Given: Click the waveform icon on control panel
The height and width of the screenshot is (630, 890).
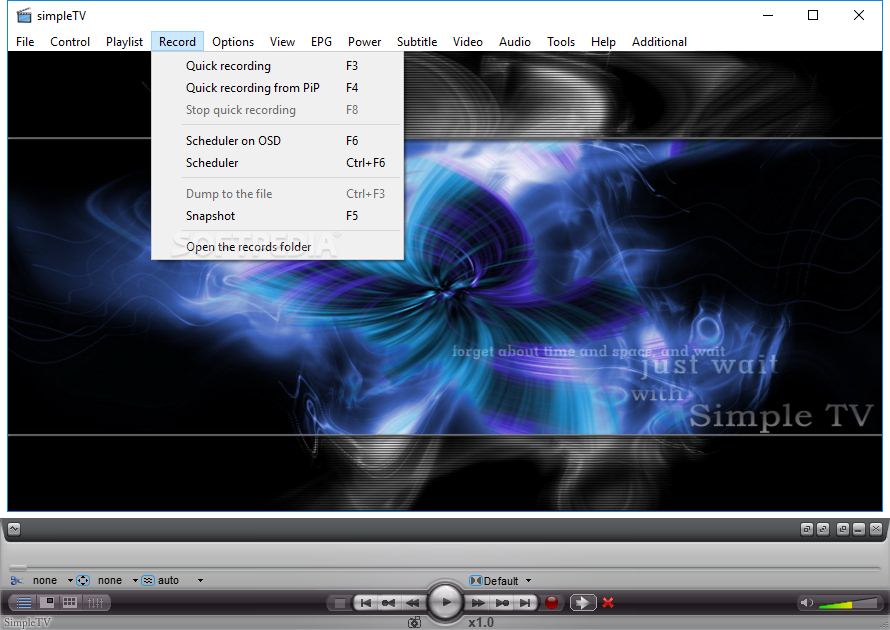Looking at the screenshot, I should [x=14, y=529].
